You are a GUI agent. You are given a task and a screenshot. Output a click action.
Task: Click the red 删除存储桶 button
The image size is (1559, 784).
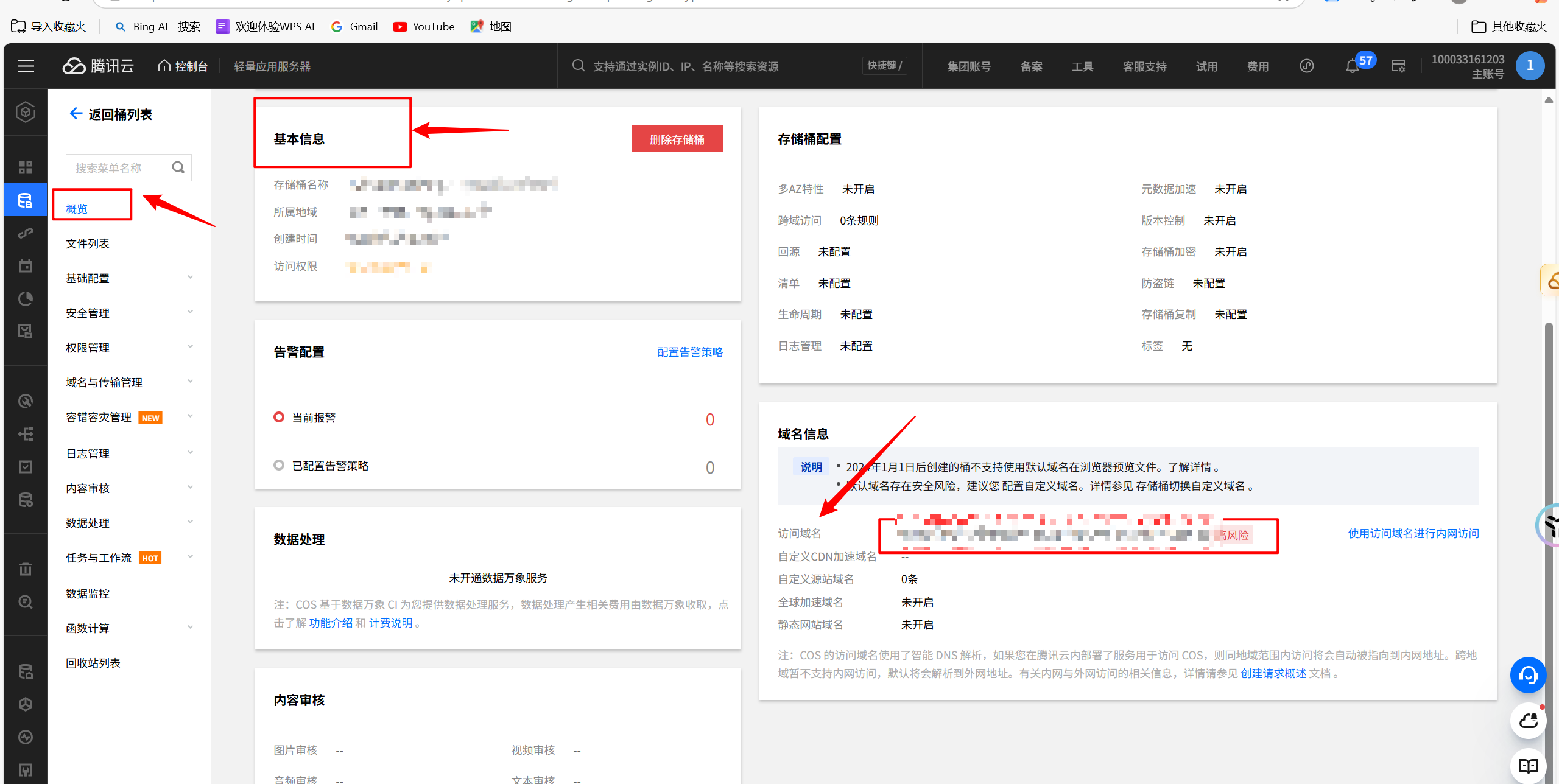click(x=677, y=139)
